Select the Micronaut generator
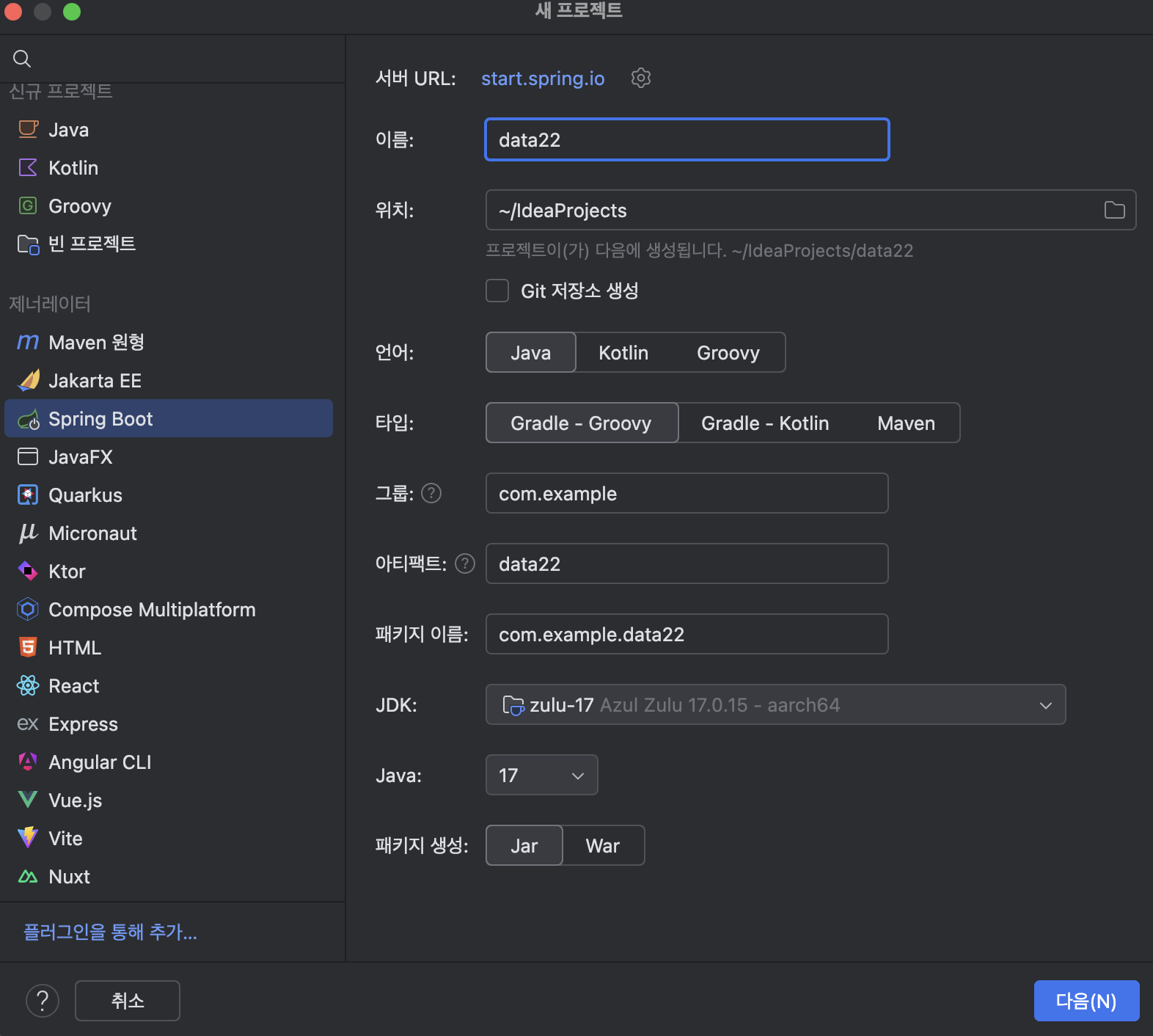1153x1036 pixels. coord(169,533)
